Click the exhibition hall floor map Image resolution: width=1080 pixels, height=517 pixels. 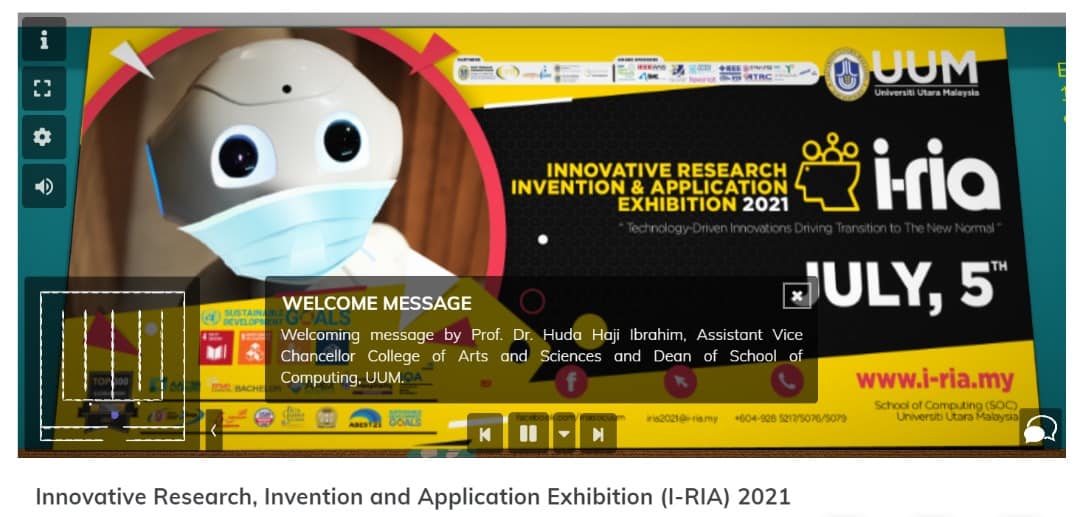[x=112, y=365]
